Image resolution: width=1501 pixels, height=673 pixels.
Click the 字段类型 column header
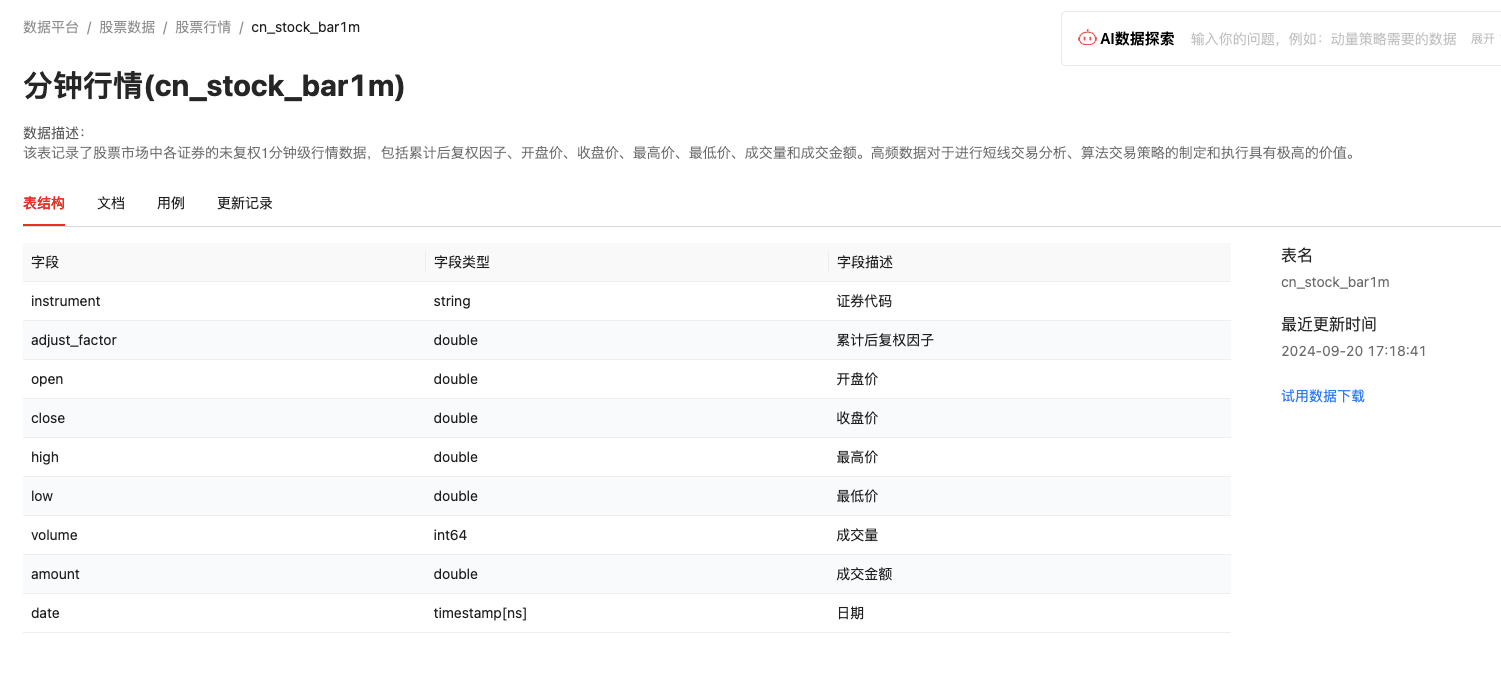[461, 262]
